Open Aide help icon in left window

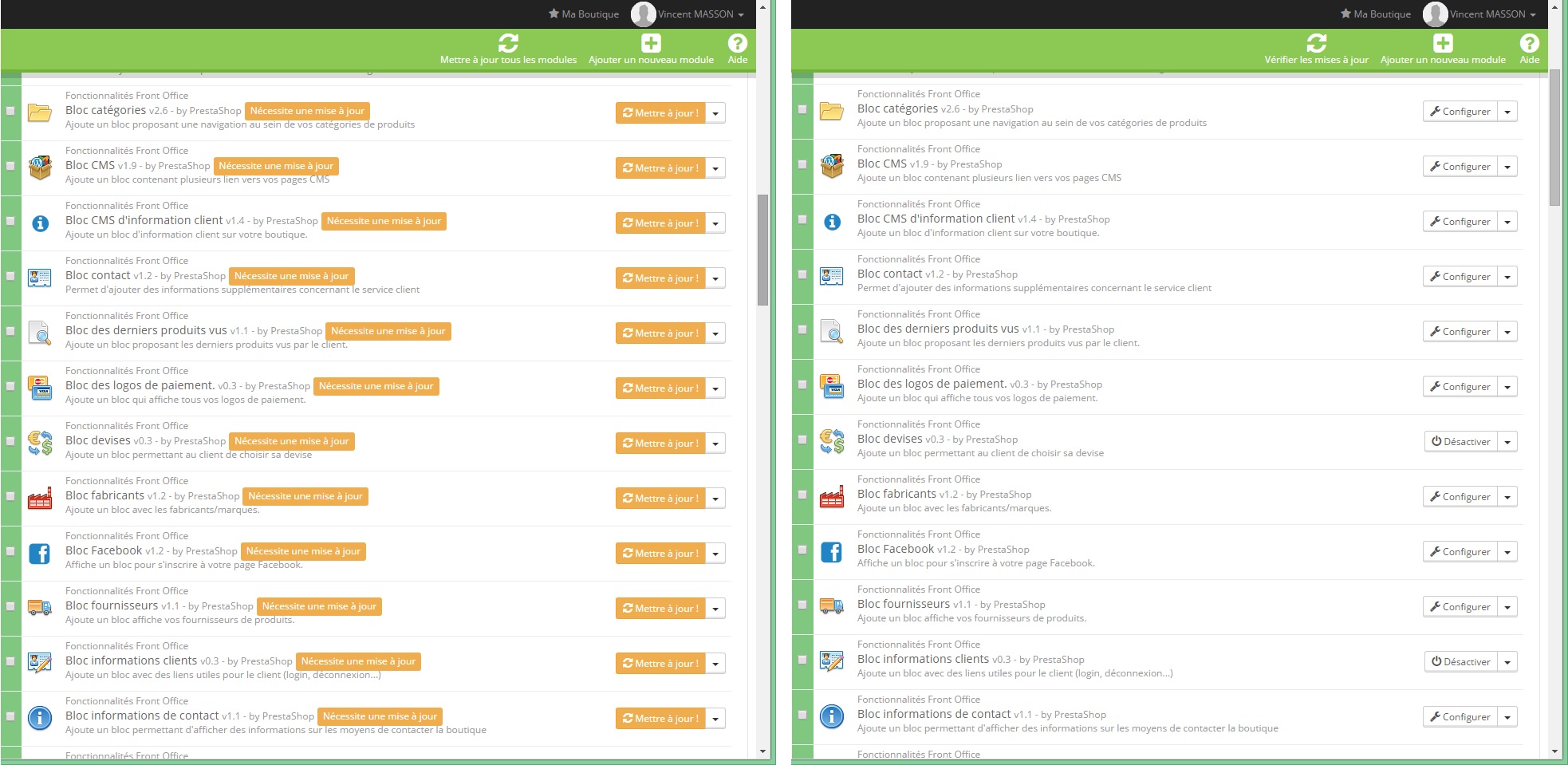(738, 43)
